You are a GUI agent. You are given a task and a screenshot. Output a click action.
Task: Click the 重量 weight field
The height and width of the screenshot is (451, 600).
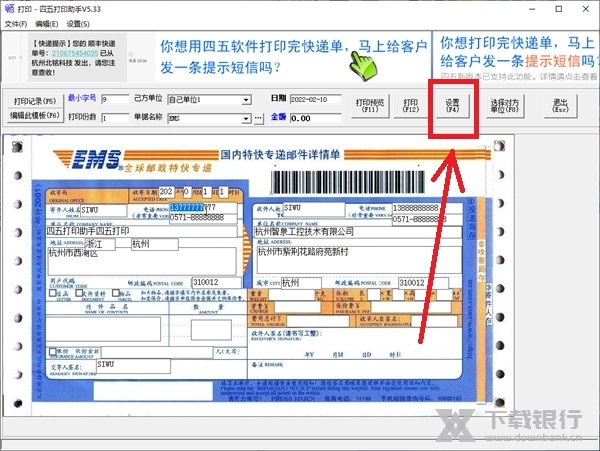291,295
